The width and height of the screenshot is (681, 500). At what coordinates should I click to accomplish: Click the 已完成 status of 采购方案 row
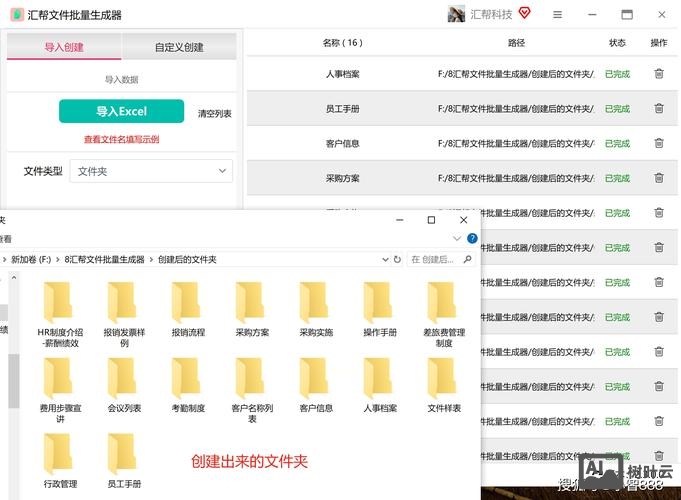click(617, 178)
